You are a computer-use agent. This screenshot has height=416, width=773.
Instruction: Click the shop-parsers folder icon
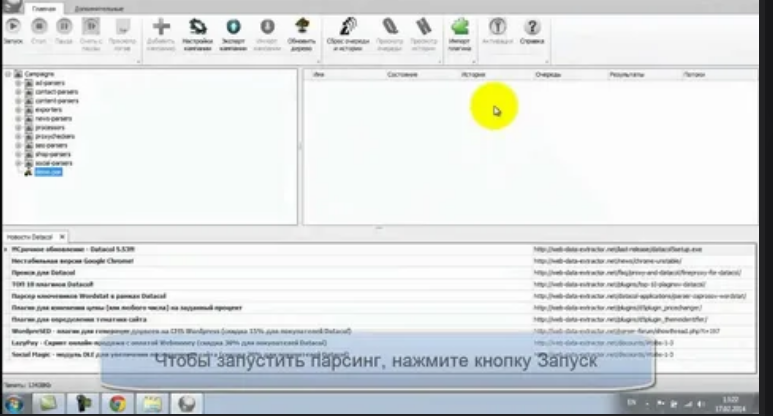click(29, 154)
